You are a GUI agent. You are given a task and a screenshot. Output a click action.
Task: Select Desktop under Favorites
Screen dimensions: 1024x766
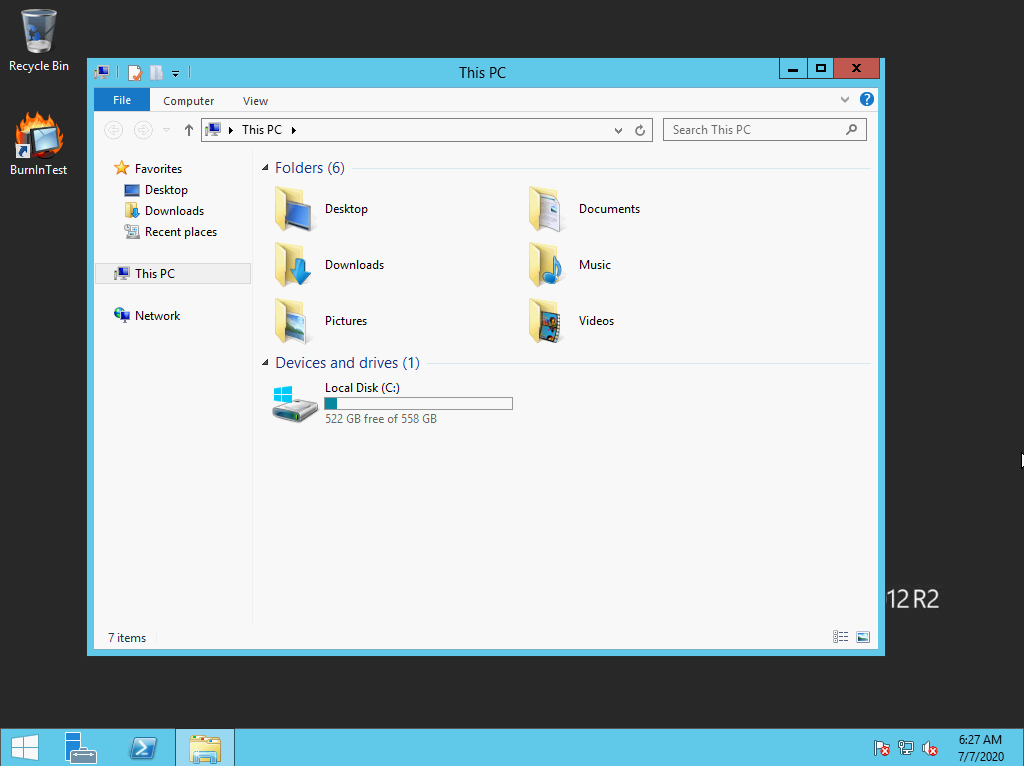coord(166,190)
